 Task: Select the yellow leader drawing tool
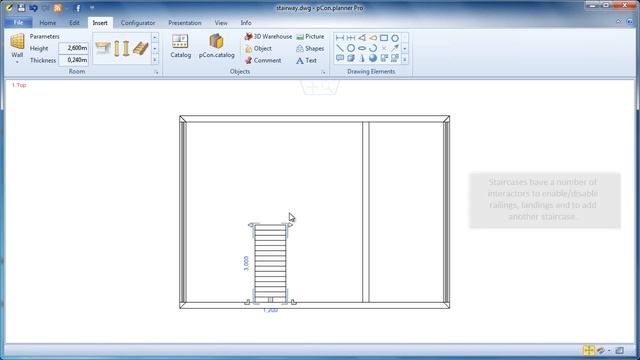[373, 38]
